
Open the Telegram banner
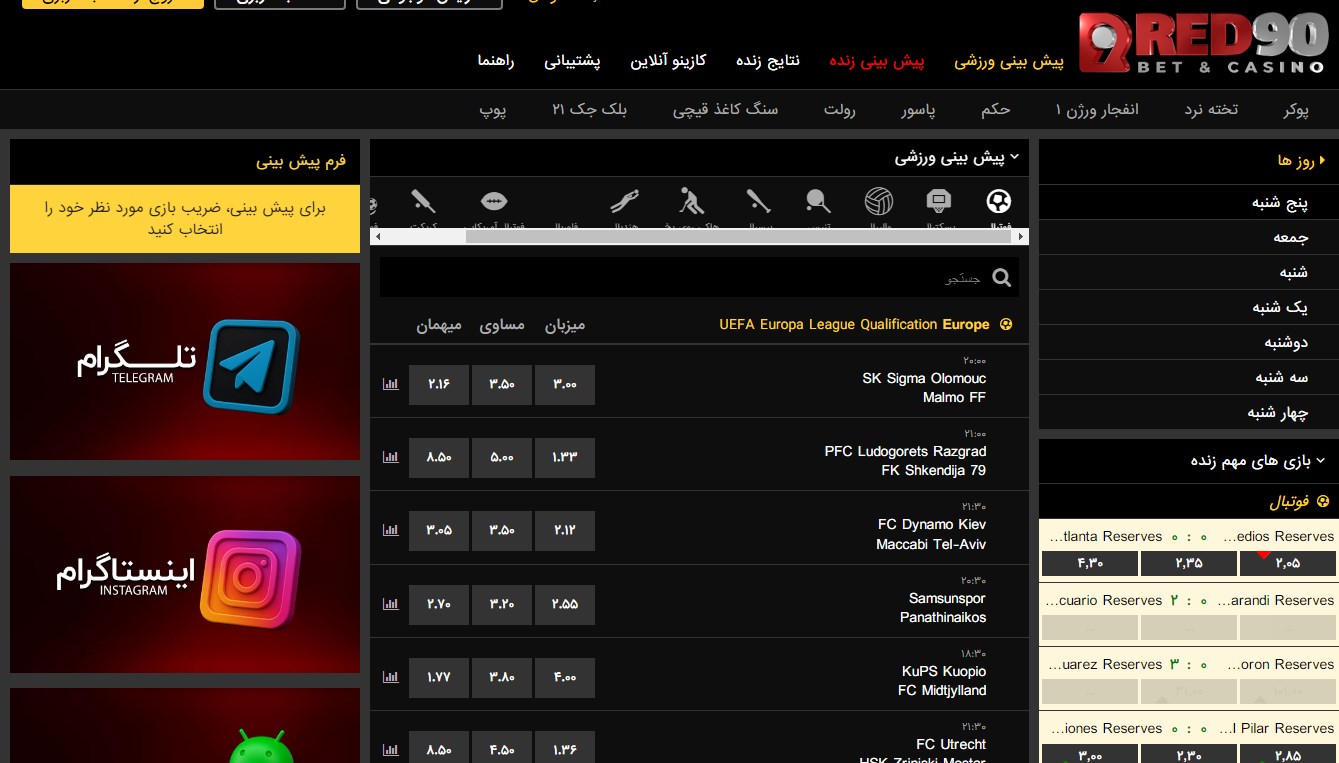[x=185, y=361]
